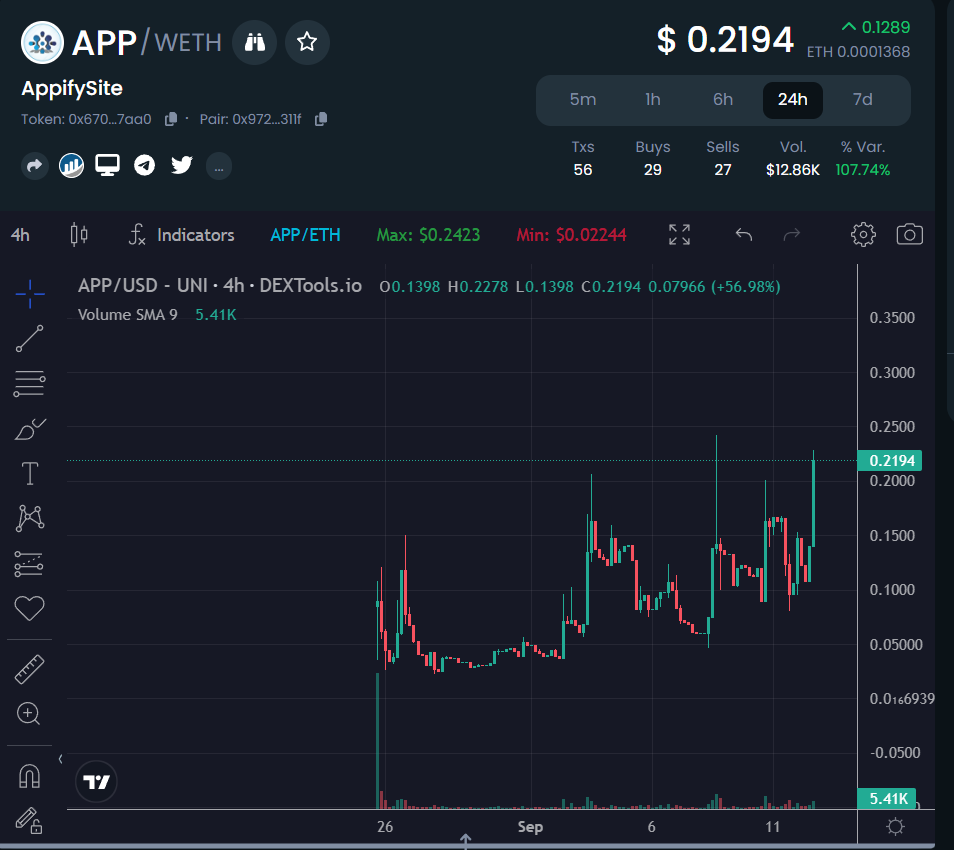Undo the last chart action
This screenshot has height=850, width=954.
(x=743, y=235)
